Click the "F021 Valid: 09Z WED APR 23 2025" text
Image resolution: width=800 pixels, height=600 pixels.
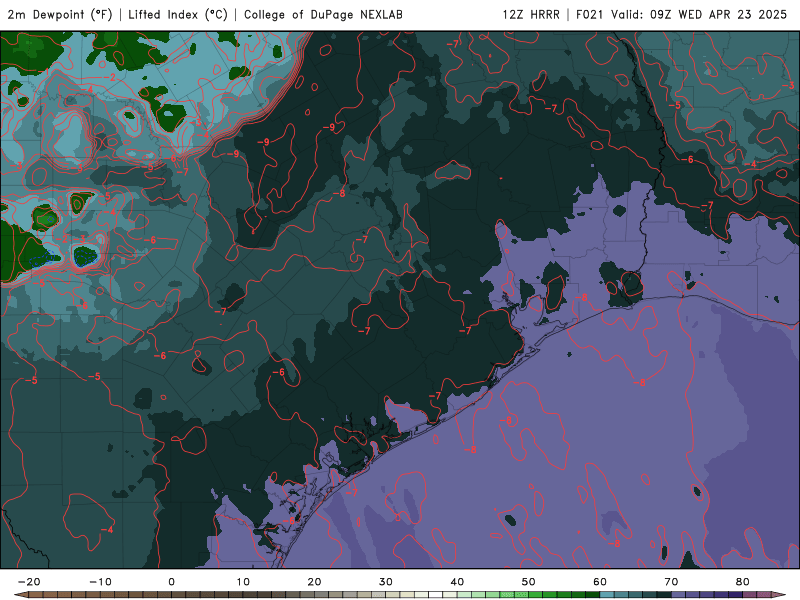point(682,15)
